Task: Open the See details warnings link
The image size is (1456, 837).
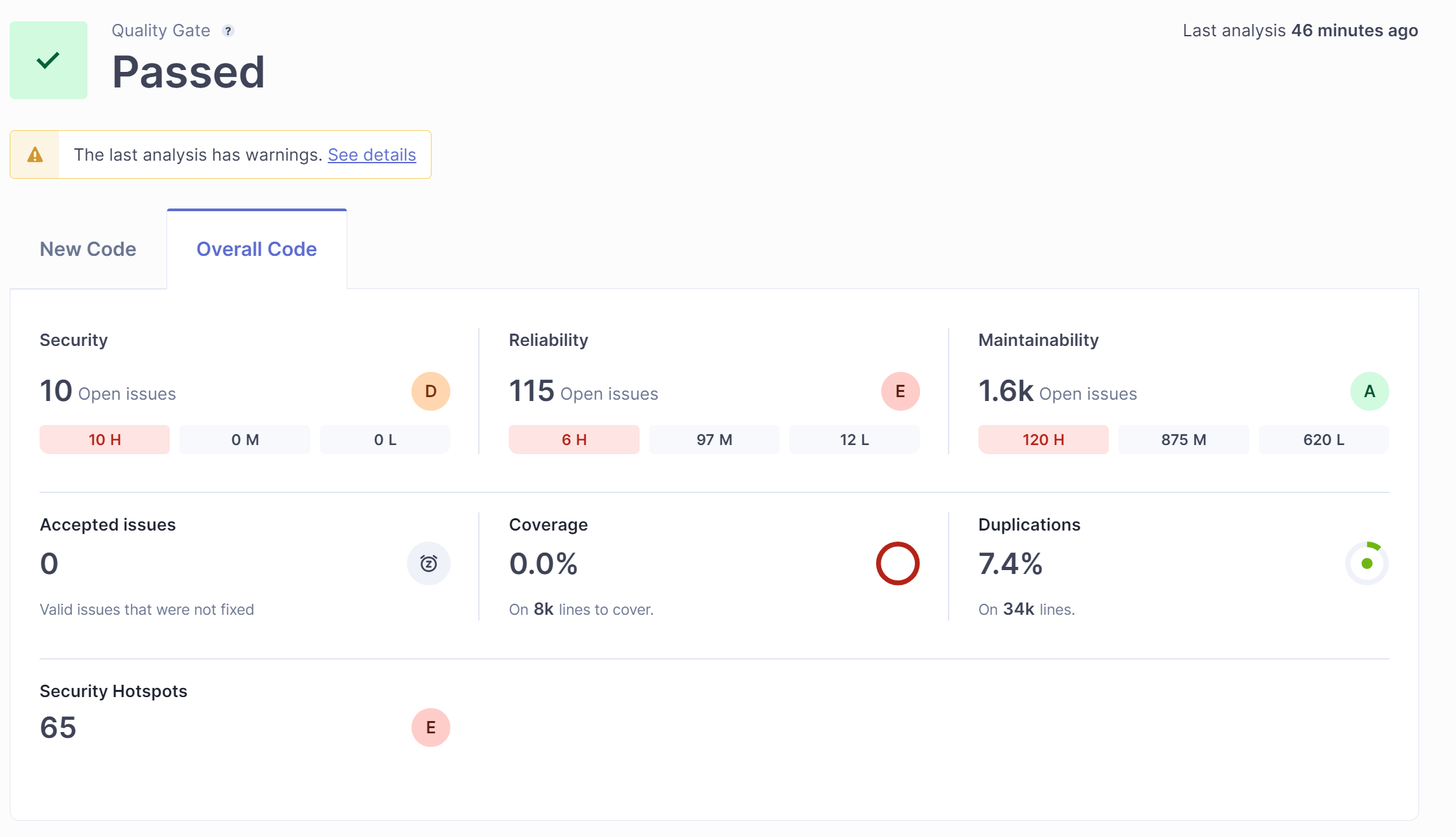Action: pyautogui.click(x=372, y=155)
